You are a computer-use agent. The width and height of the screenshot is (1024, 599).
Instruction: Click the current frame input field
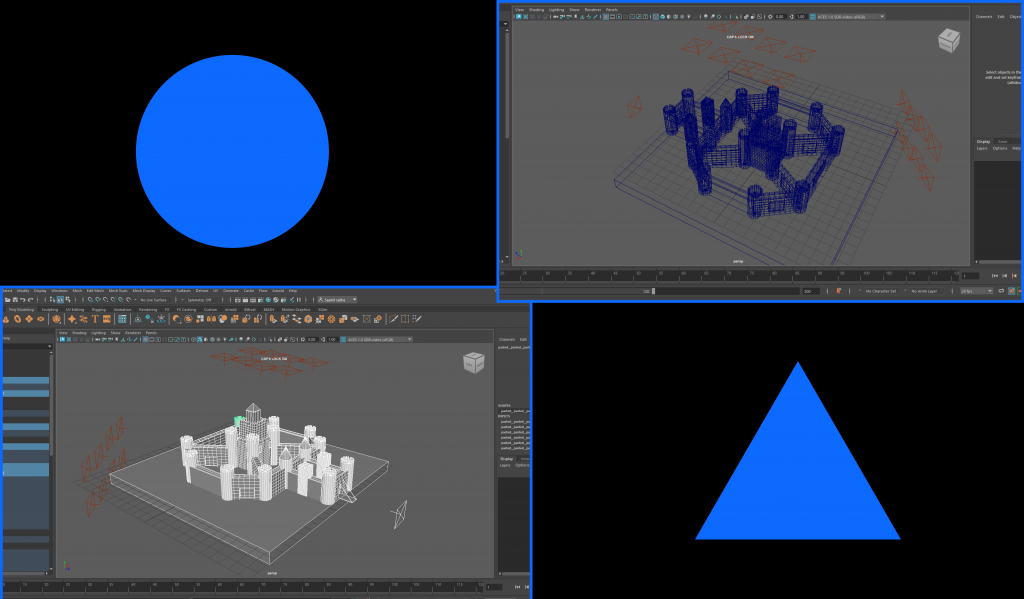968,276
